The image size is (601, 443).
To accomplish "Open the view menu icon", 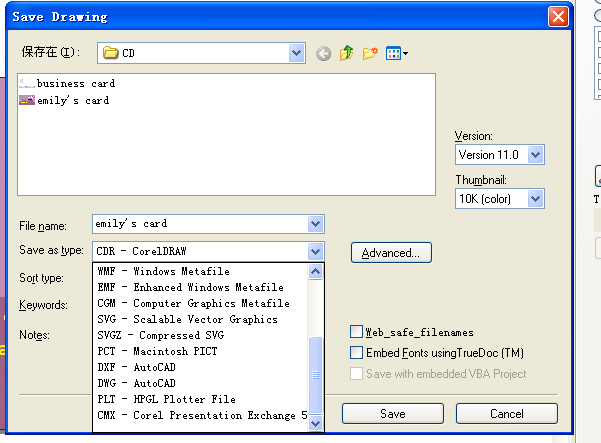I will click(x=396, y=53).
